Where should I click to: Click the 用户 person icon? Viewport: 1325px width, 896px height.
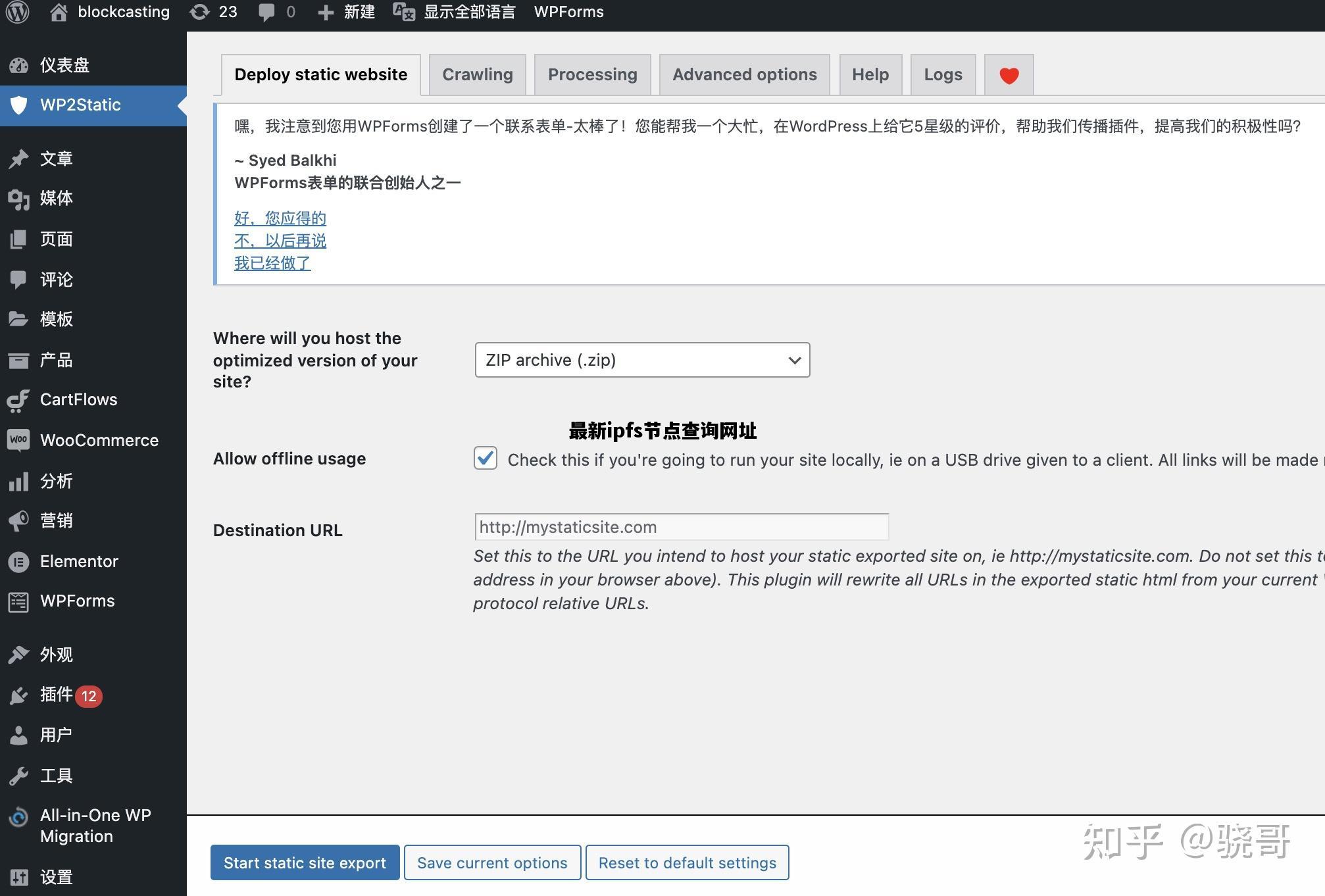point(18,735)
